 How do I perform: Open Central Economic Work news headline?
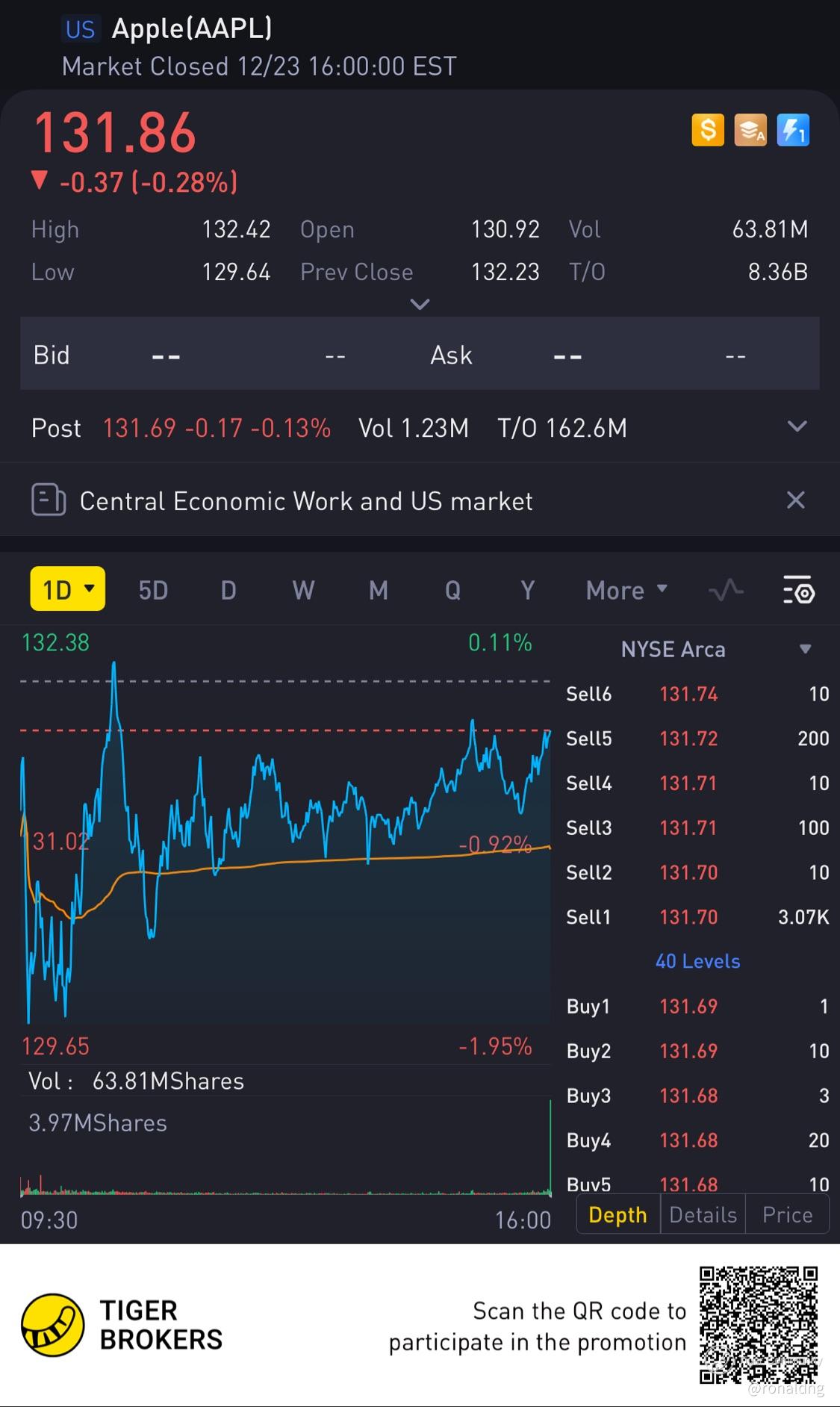click(306, 501)
